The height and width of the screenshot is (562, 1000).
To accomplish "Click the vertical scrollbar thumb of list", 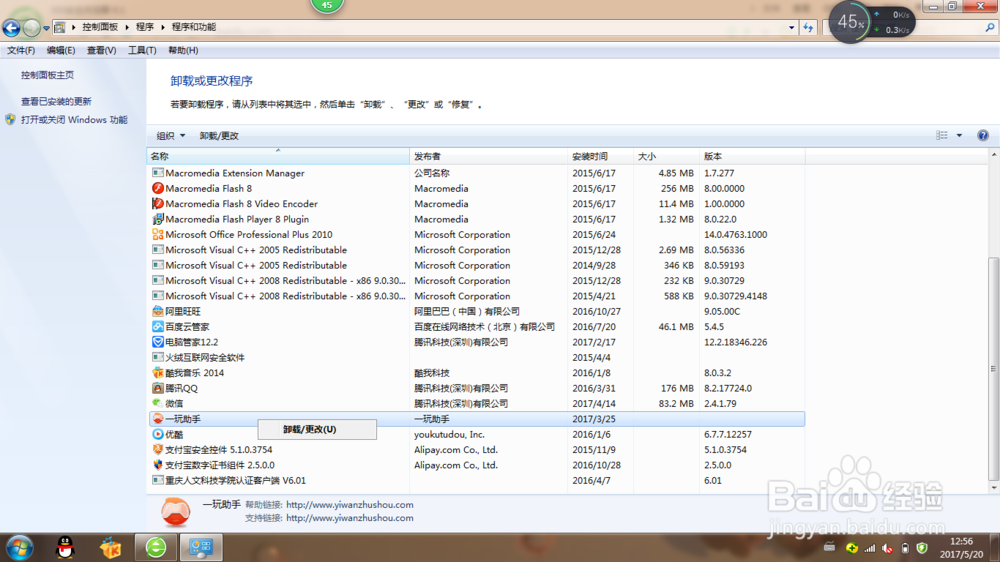I will pos(994,369).
